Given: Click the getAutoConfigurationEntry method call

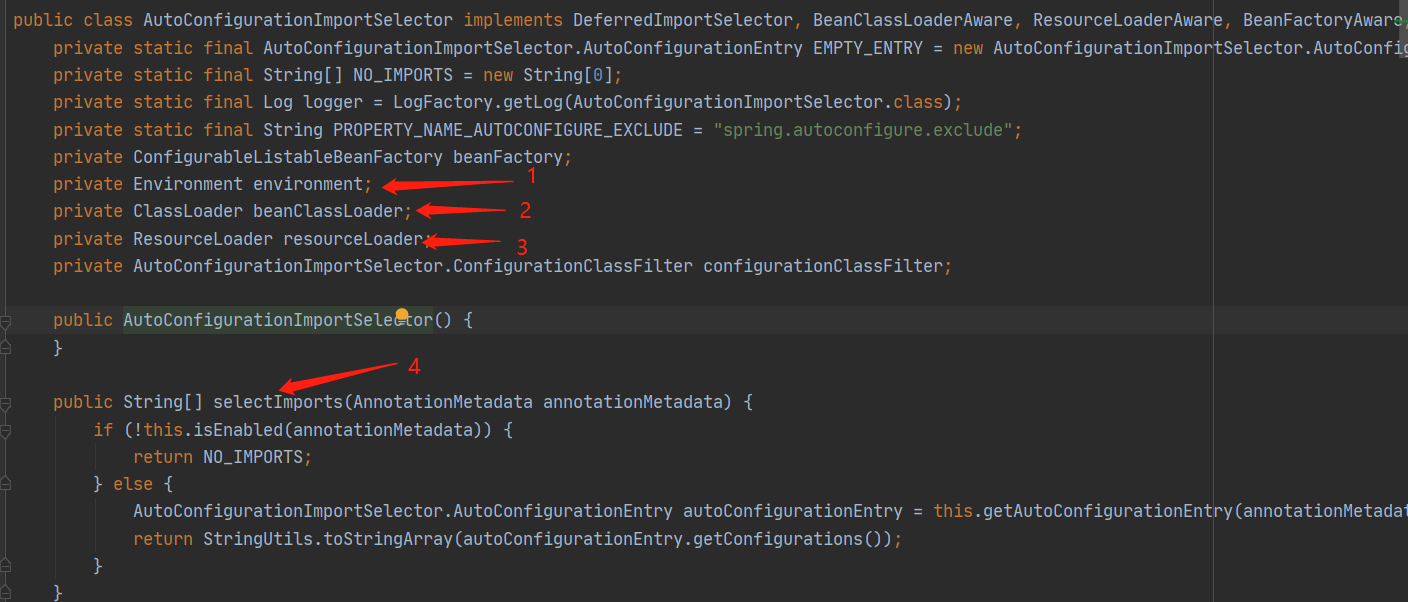Looking at the screenshot, I should 1103,511.
